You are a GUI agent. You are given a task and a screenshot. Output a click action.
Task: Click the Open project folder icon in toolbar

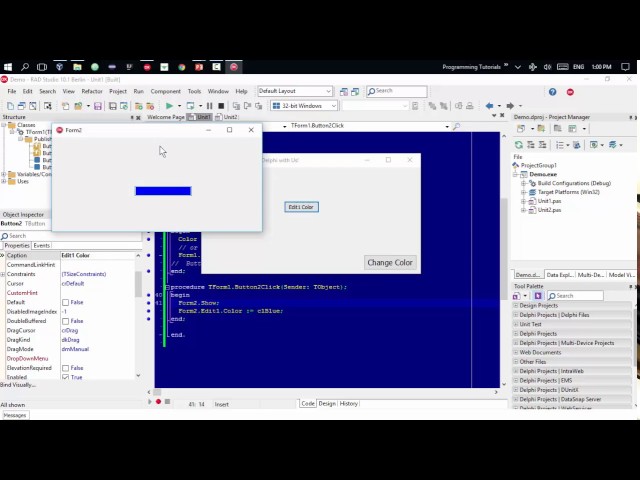pos(78,106)
